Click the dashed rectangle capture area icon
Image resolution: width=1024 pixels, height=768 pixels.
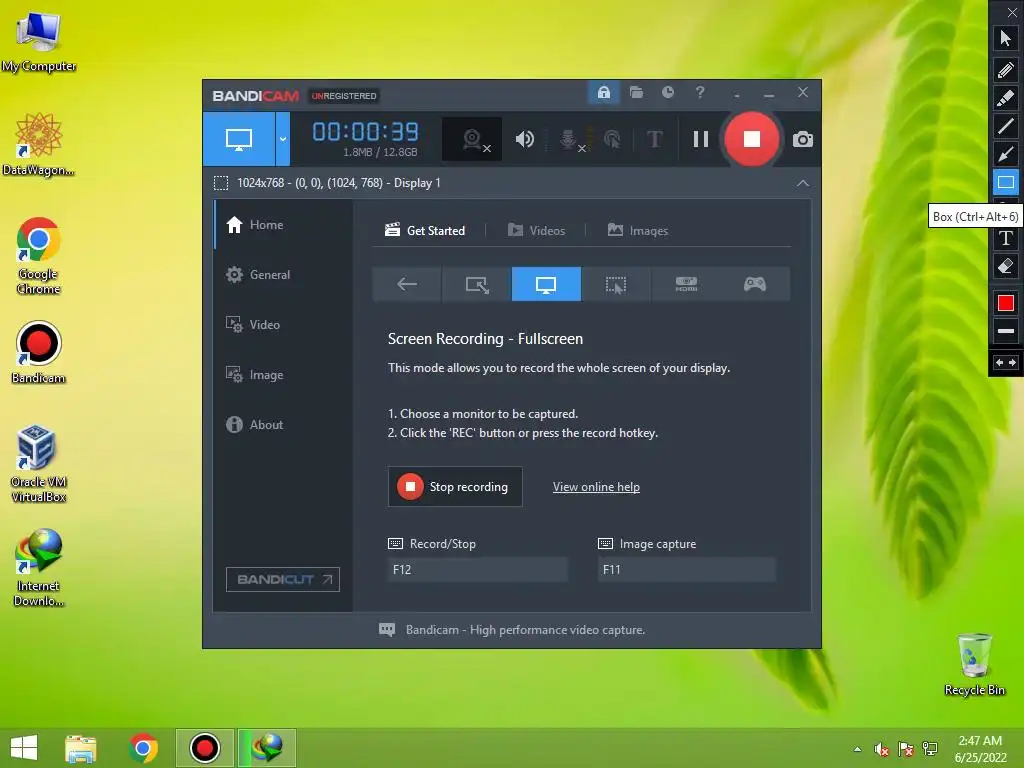click(x=221, y=183)
